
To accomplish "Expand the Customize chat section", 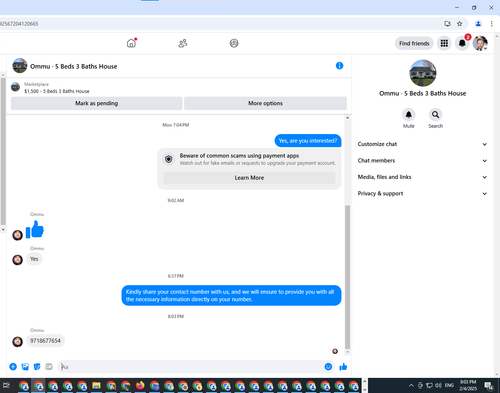I will [x=422, y=144].
